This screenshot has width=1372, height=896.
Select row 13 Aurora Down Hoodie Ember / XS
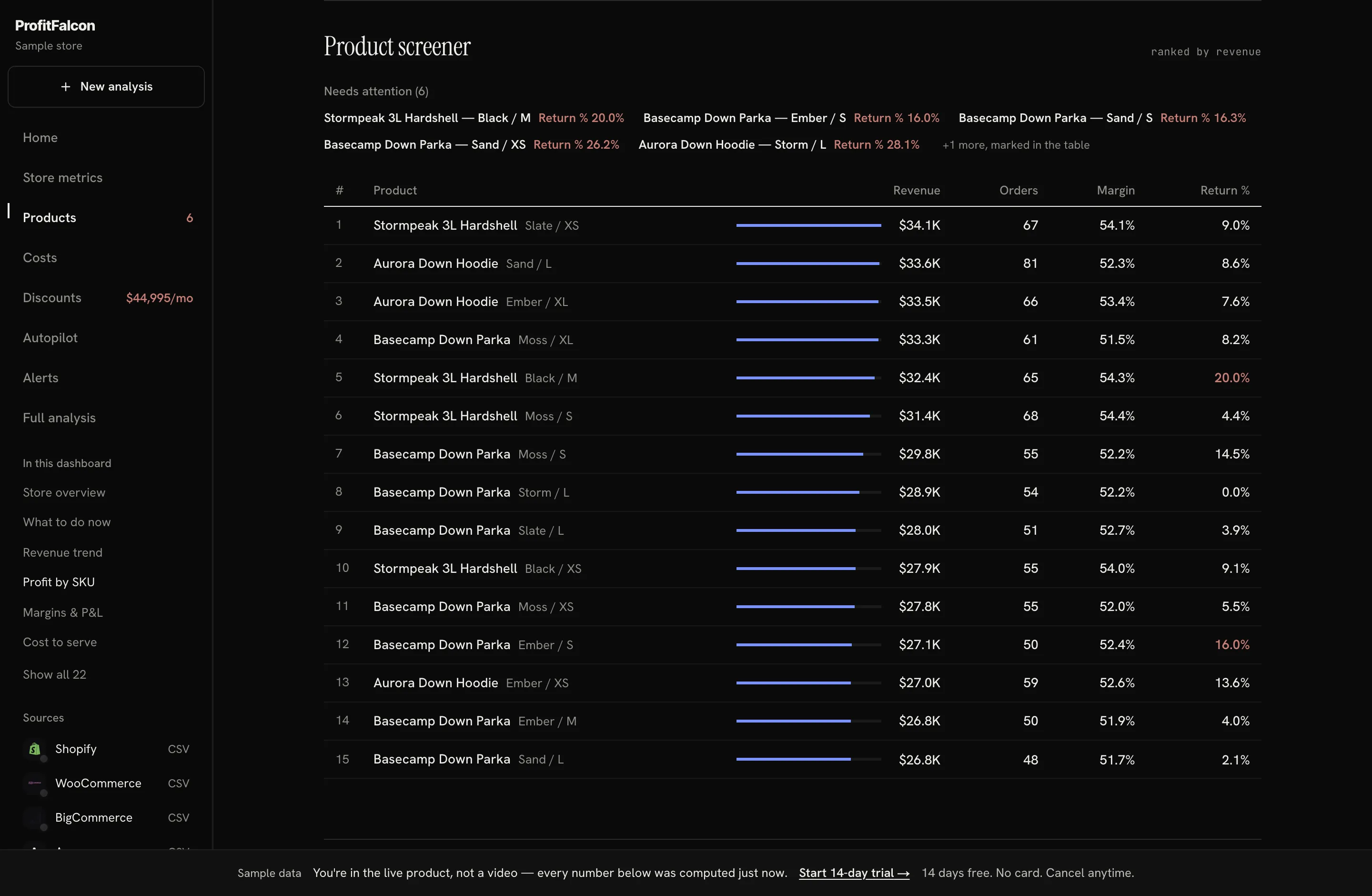(x=792, y=682)
